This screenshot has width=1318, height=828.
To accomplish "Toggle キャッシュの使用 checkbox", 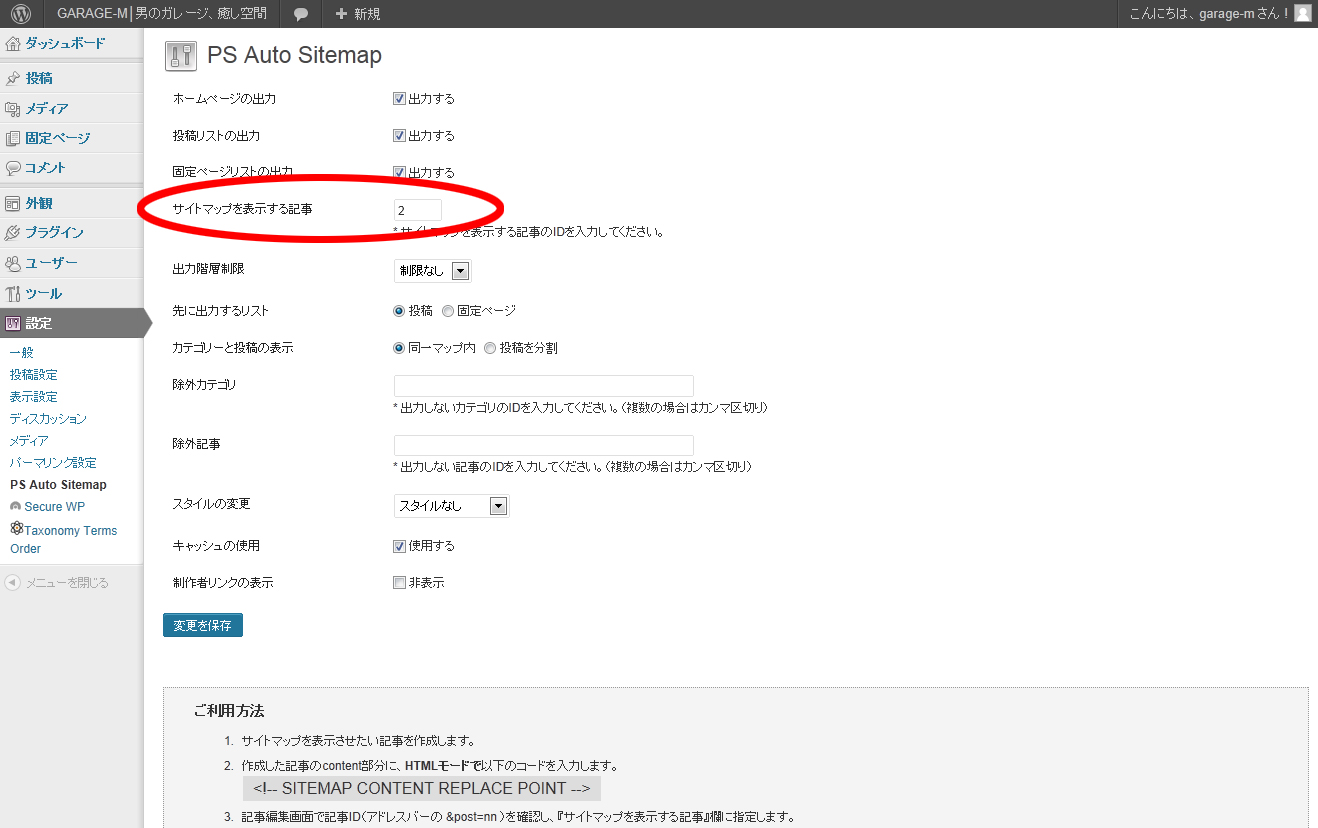I will point(399,546).
